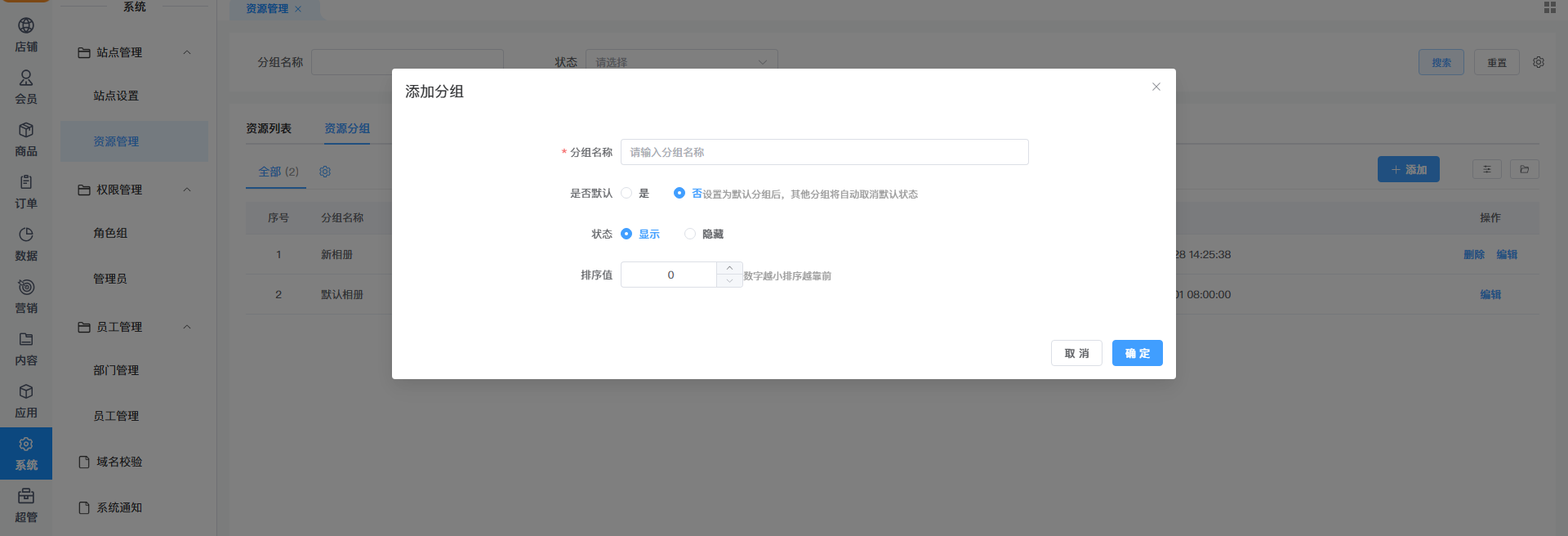Switch to the 资源分组 tab
This screenshot has width=1568, height=536.
[347, 128]
